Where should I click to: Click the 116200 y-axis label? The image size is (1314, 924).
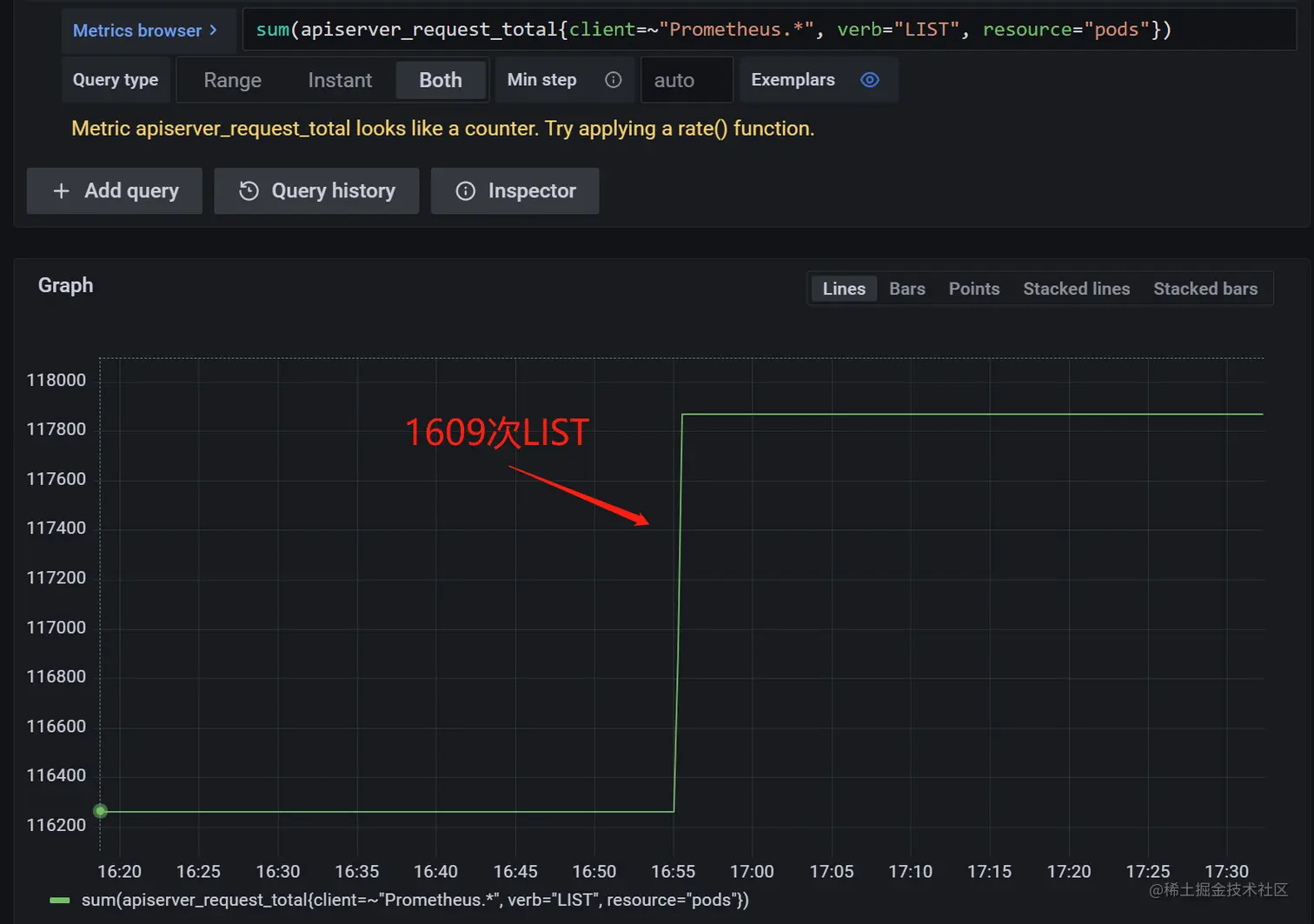click(x=56, y=825)
